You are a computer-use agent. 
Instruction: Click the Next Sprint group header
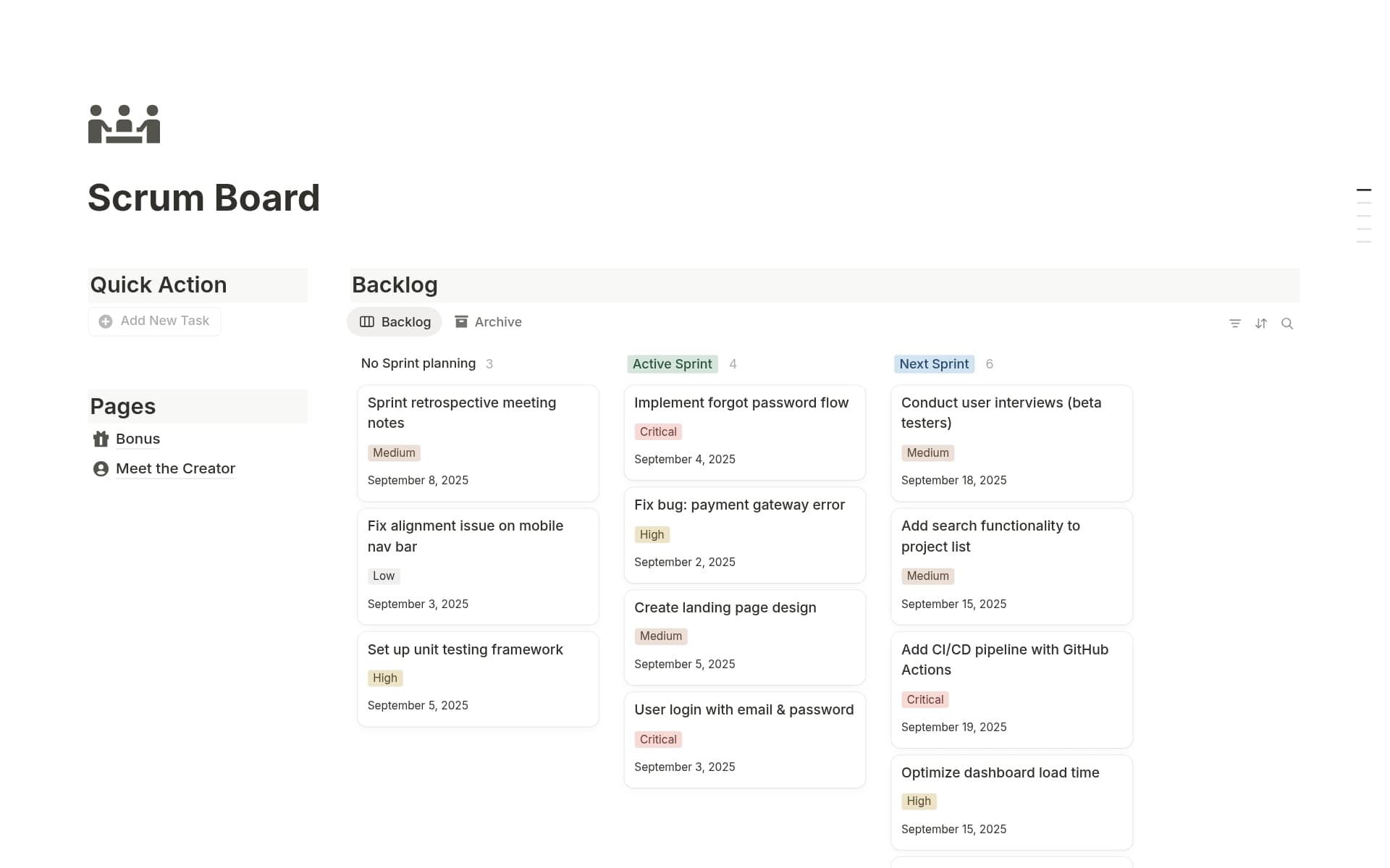(933, 363)
